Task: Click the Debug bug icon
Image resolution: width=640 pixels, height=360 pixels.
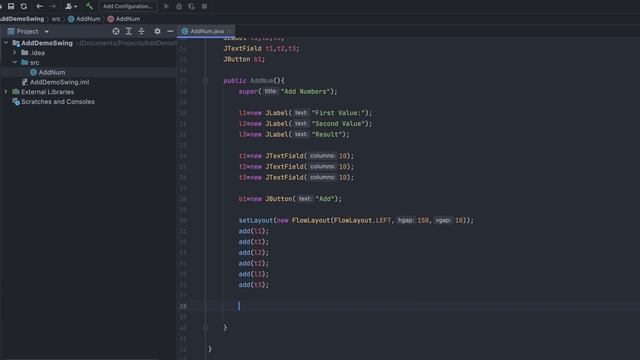Action: tap(179, 6)
